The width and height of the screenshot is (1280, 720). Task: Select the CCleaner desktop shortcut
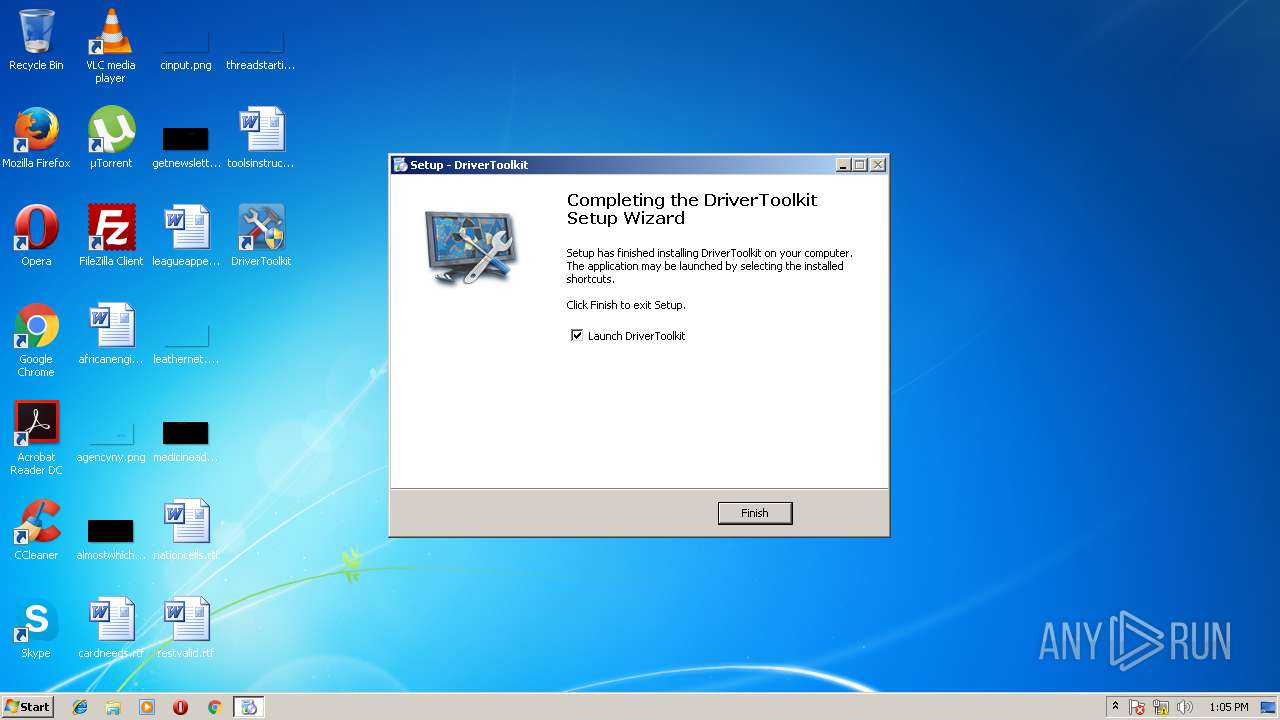click(36, 530)
